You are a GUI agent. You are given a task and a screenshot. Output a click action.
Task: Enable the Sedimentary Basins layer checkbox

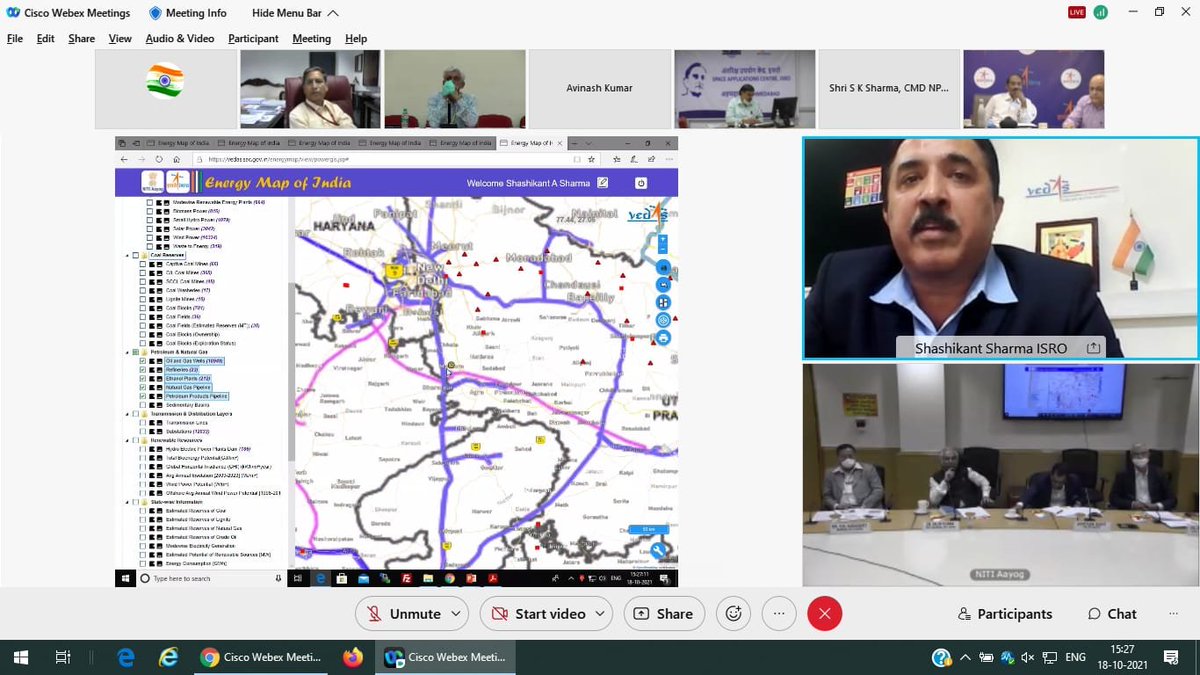tap(142, 405)
